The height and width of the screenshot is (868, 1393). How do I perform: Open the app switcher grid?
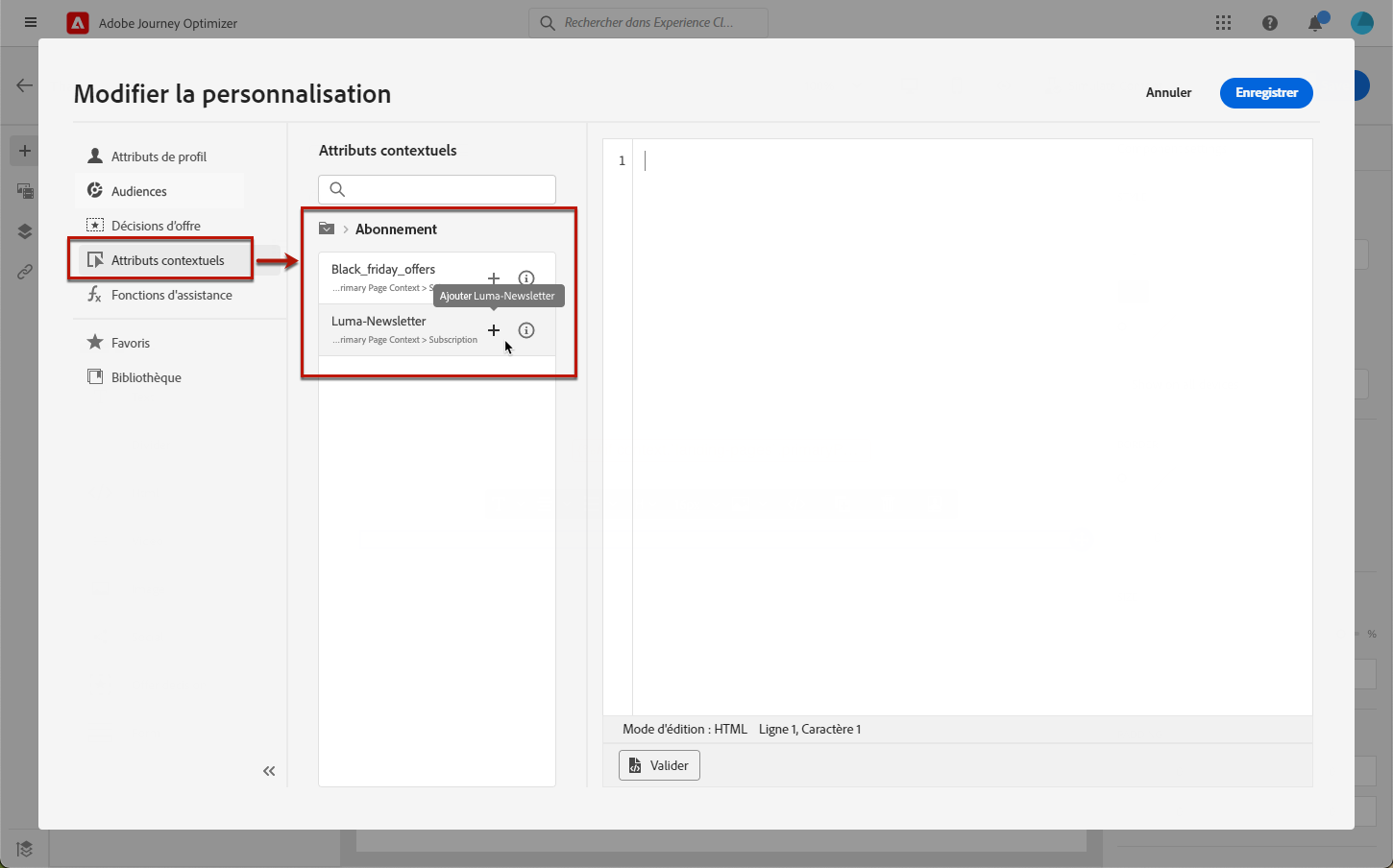pyautogui.click(x=1223, y=23)
